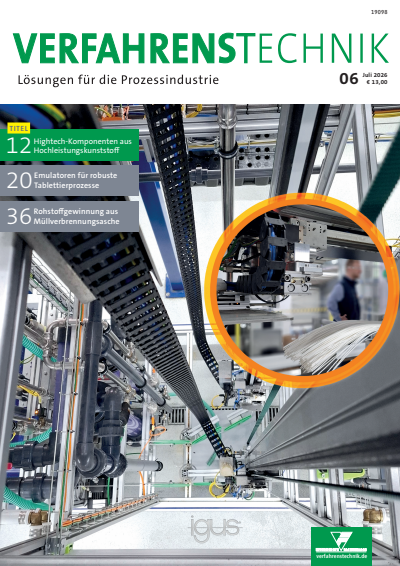Click the igus logo at the bottom
This screenshot has height=566, width=400.
click(215, 530)
